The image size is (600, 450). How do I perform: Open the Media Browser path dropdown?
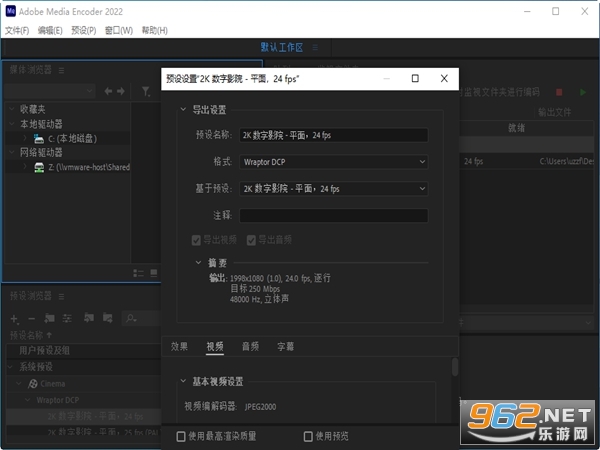[x=50, y=91]
